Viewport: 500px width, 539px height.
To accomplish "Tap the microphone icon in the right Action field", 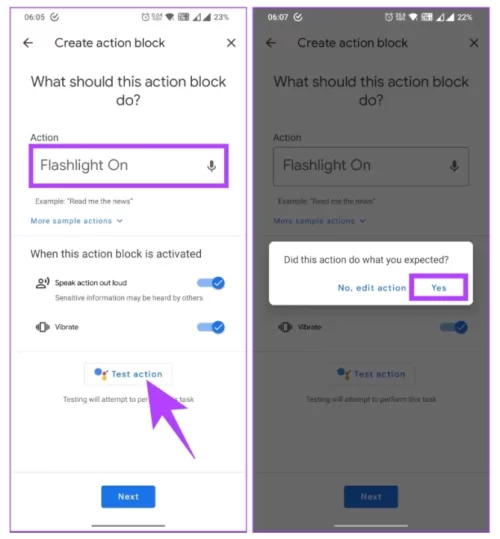I will tap(454, 166).
